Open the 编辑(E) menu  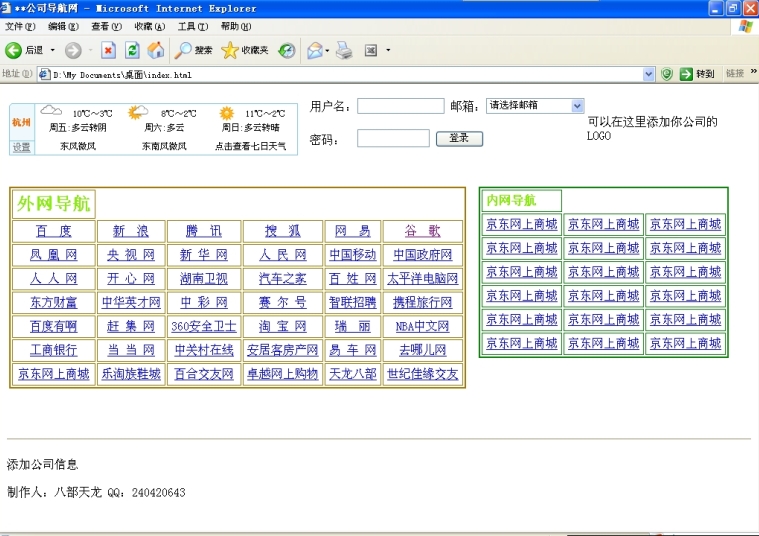coord(63,26)
